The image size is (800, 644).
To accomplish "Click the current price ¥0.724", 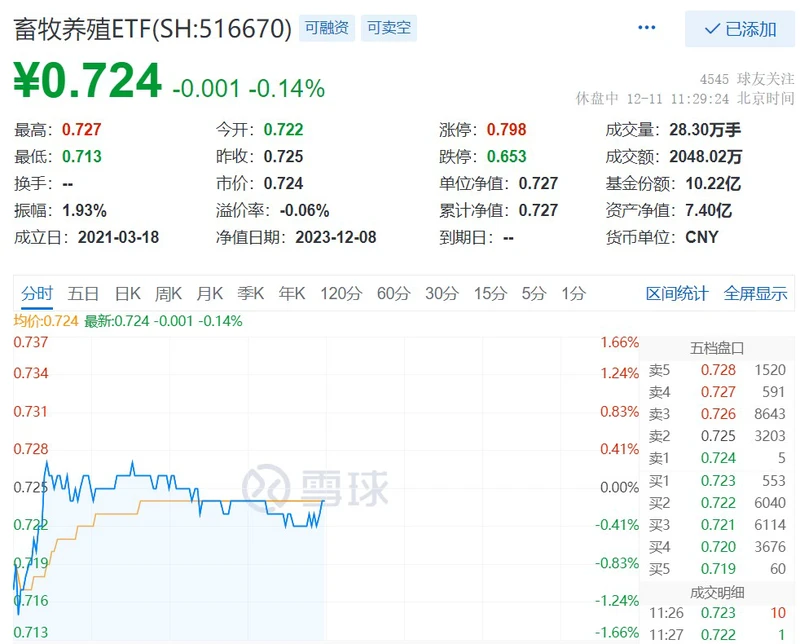I will (87, 80).
